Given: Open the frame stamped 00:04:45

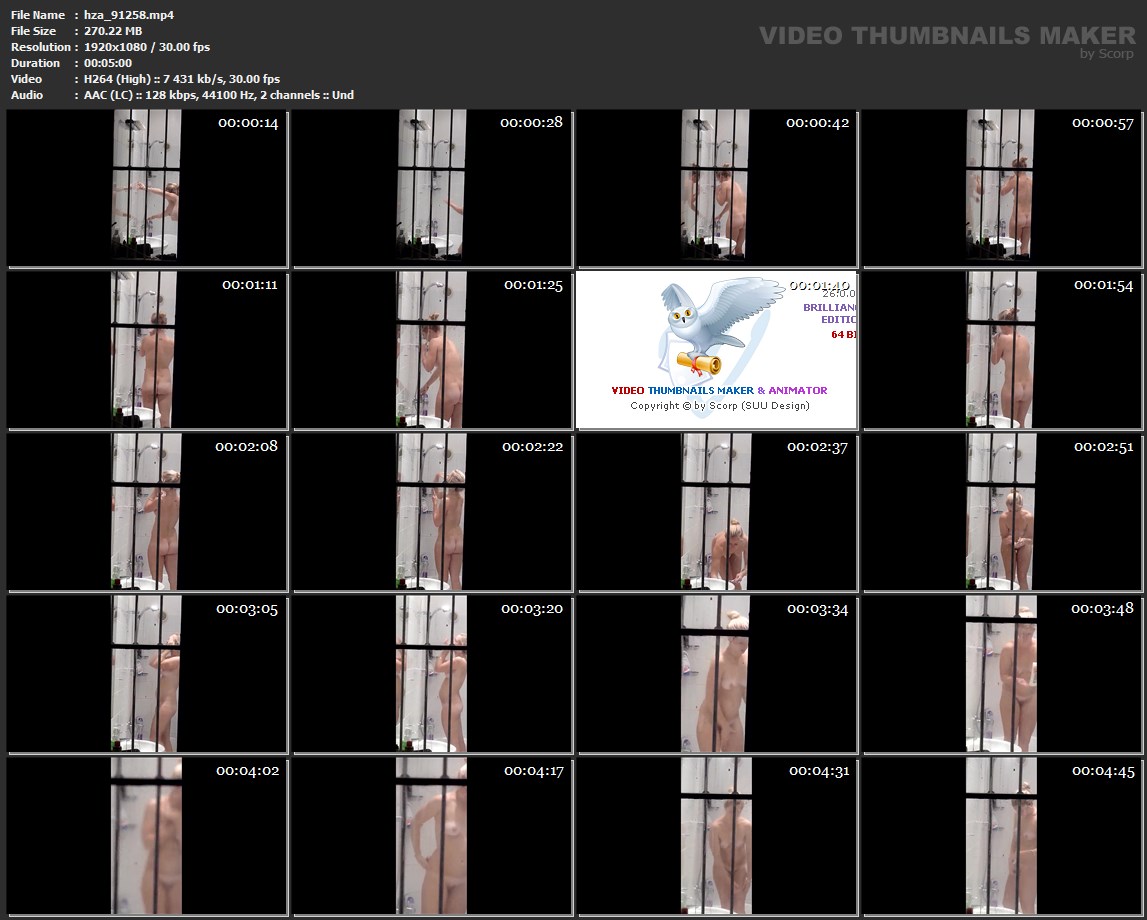Looking at the screenshot, I should [x=1002, y=836].
